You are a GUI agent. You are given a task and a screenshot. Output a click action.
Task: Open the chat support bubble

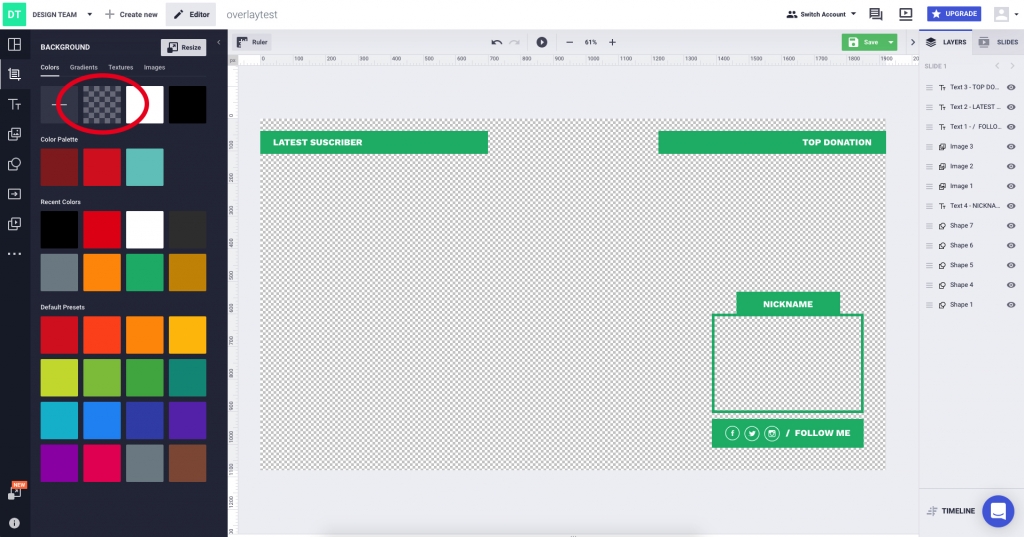pos(997,511)
